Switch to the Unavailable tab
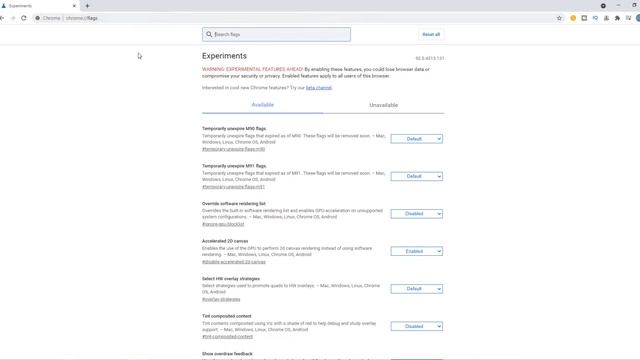640x360 pixels. (x=383, y=105)
